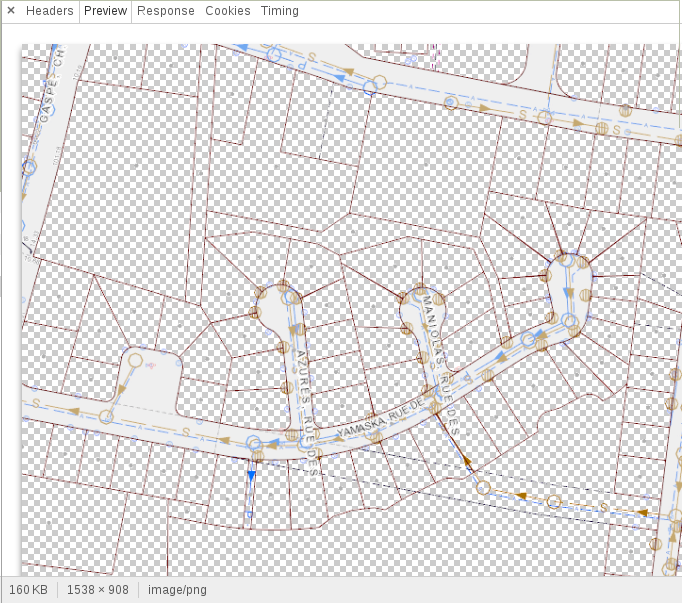The height and width of the screenshot is (603, 682).
Task: Close the request details panel
Action: click(11, 10)
